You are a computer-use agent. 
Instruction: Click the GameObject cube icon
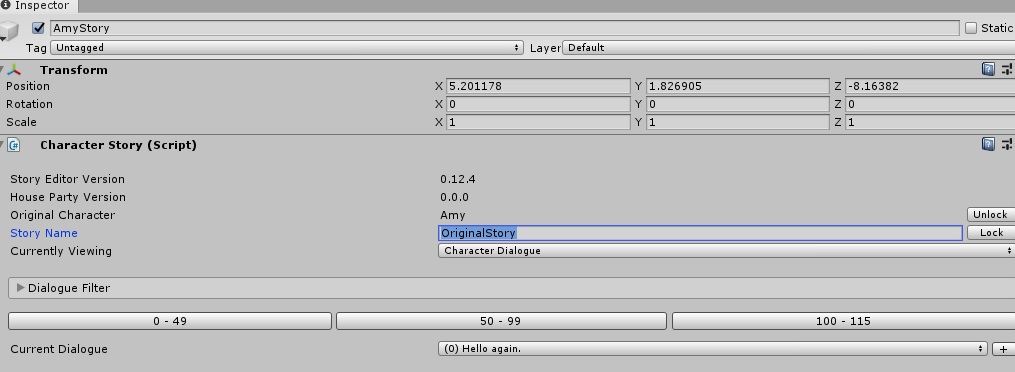[x=10, y=30]
